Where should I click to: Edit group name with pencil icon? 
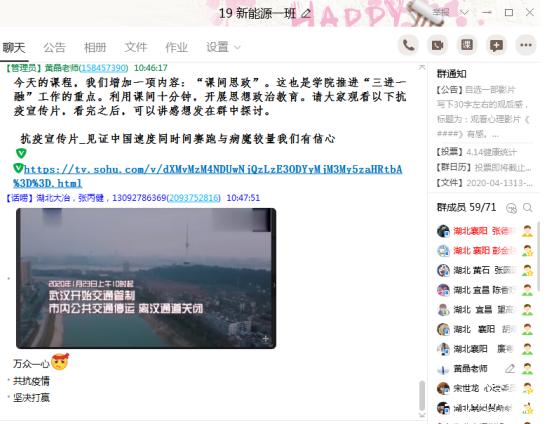pyautogui.click(x=306, y=14)
